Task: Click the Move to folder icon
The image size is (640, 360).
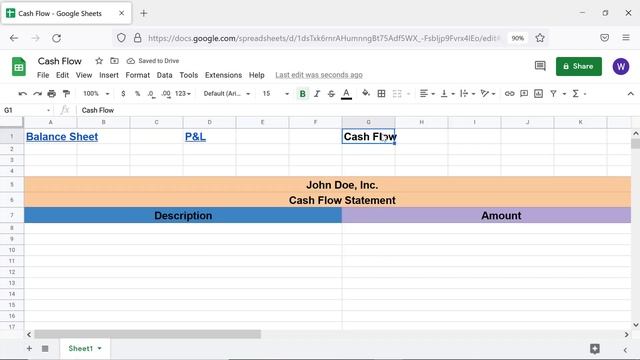Action: 114,61
